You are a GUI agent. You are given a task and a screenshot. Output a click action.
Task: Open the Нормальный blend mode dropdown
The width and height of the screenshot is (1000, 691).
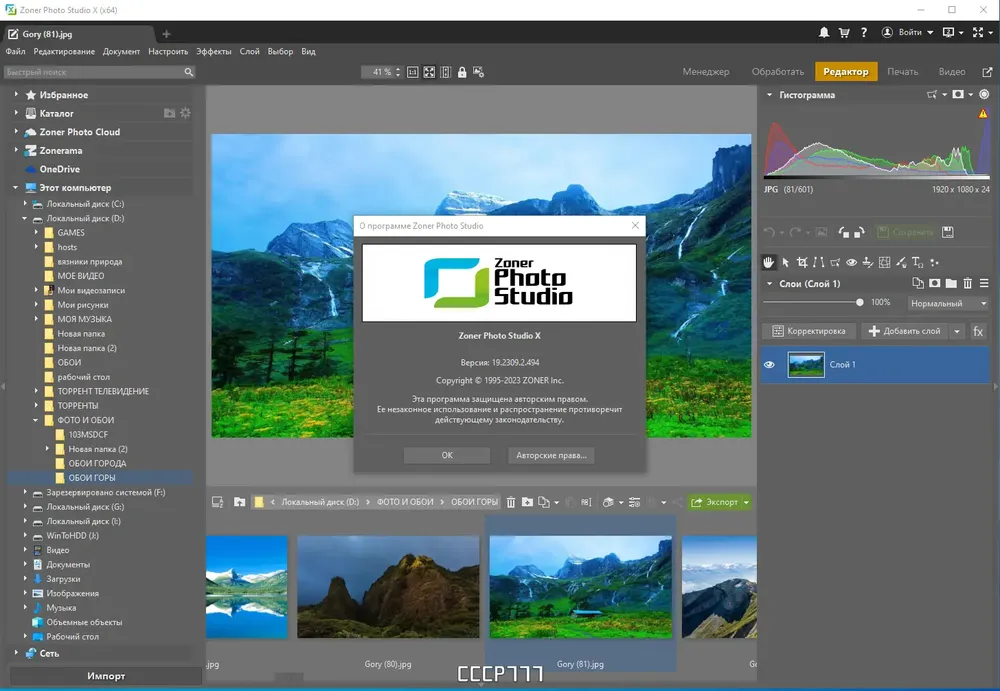[x=948, y=304]
